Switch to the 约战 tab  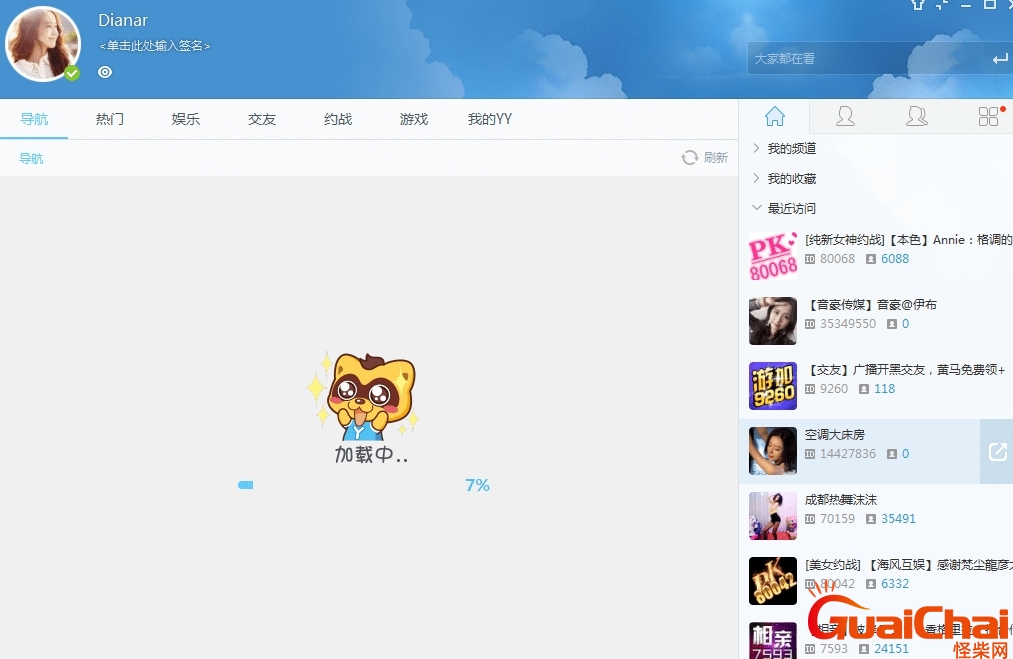pos(338,119)
